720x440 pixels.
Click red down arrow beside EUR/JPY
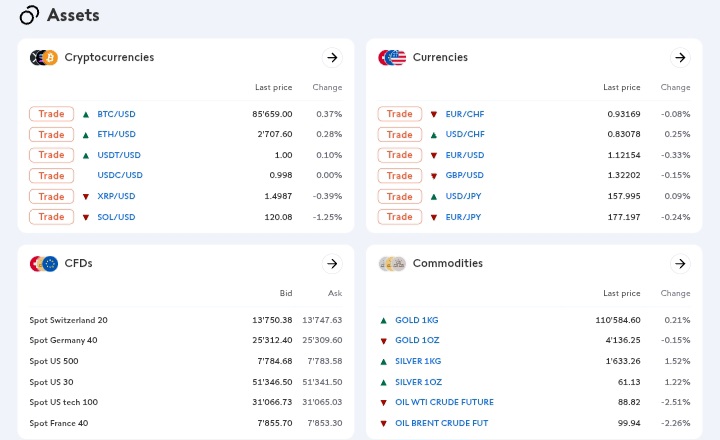tap(433, 217)
